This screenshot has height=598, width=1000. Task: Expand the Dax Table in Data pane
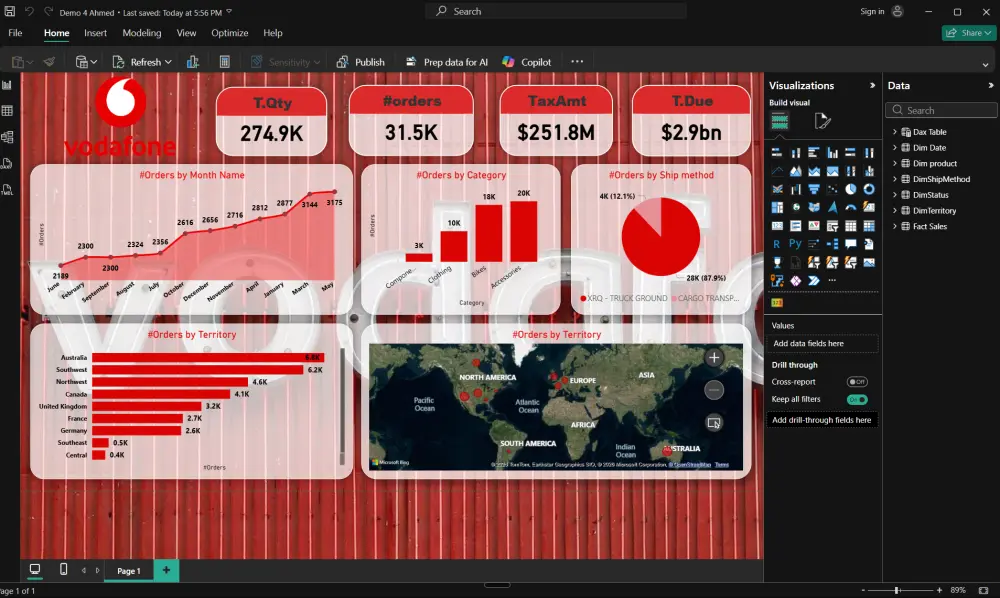[895, 132]
